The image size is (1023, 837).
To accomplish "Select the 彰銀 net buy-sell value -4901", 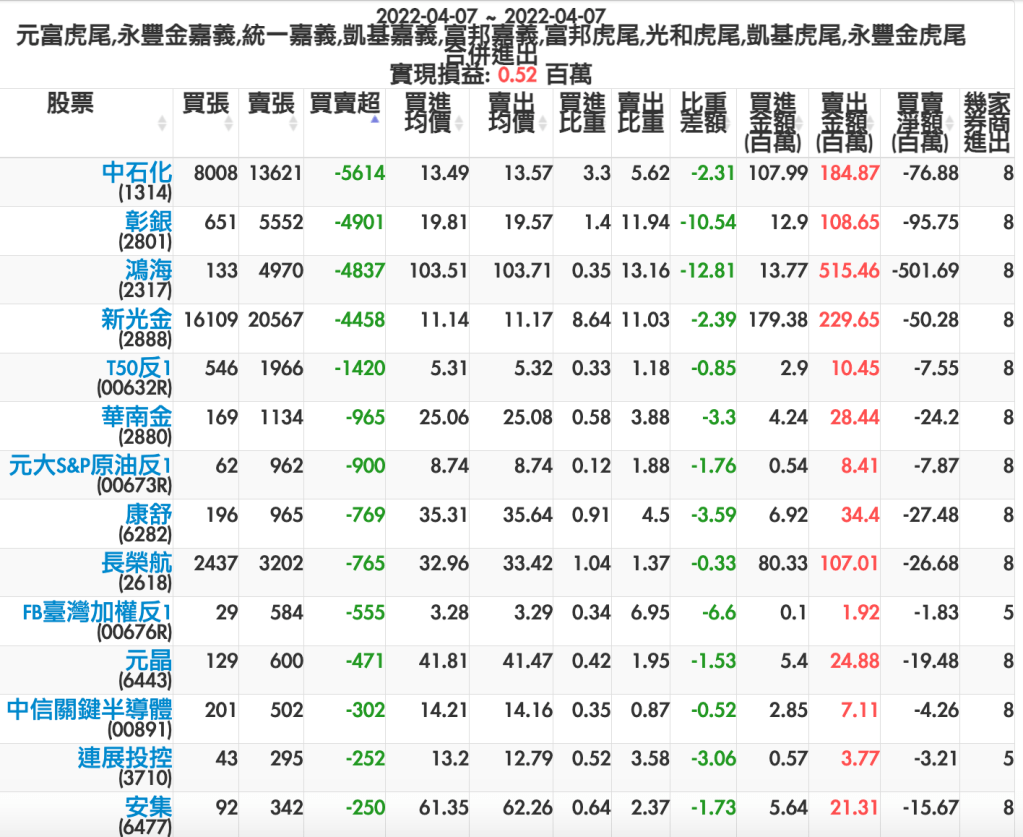I will 359,222.
